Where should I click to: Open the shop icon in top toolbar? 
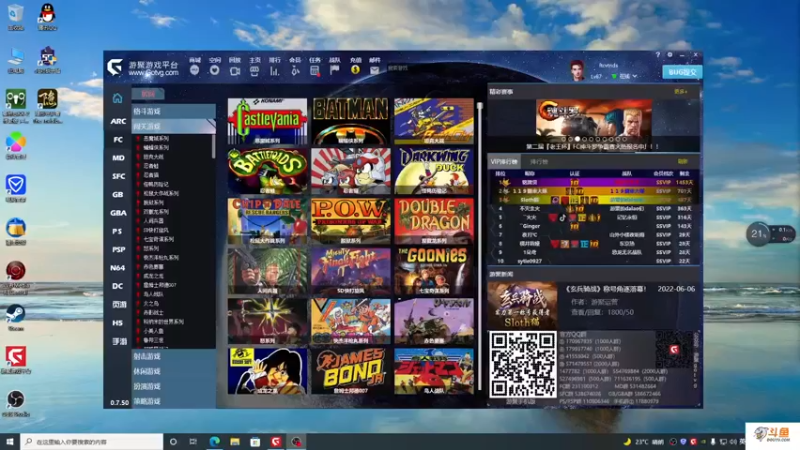(194, 70)
